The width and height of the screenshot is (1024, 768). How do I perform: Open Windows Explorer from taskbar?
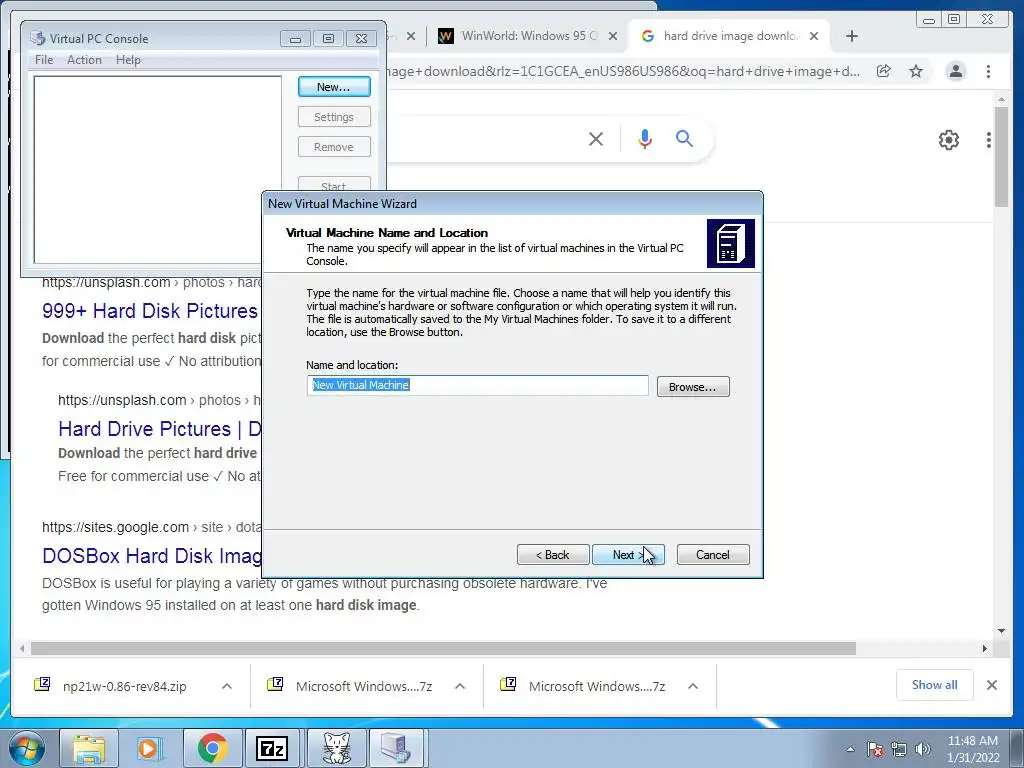(x=89, y=748)
